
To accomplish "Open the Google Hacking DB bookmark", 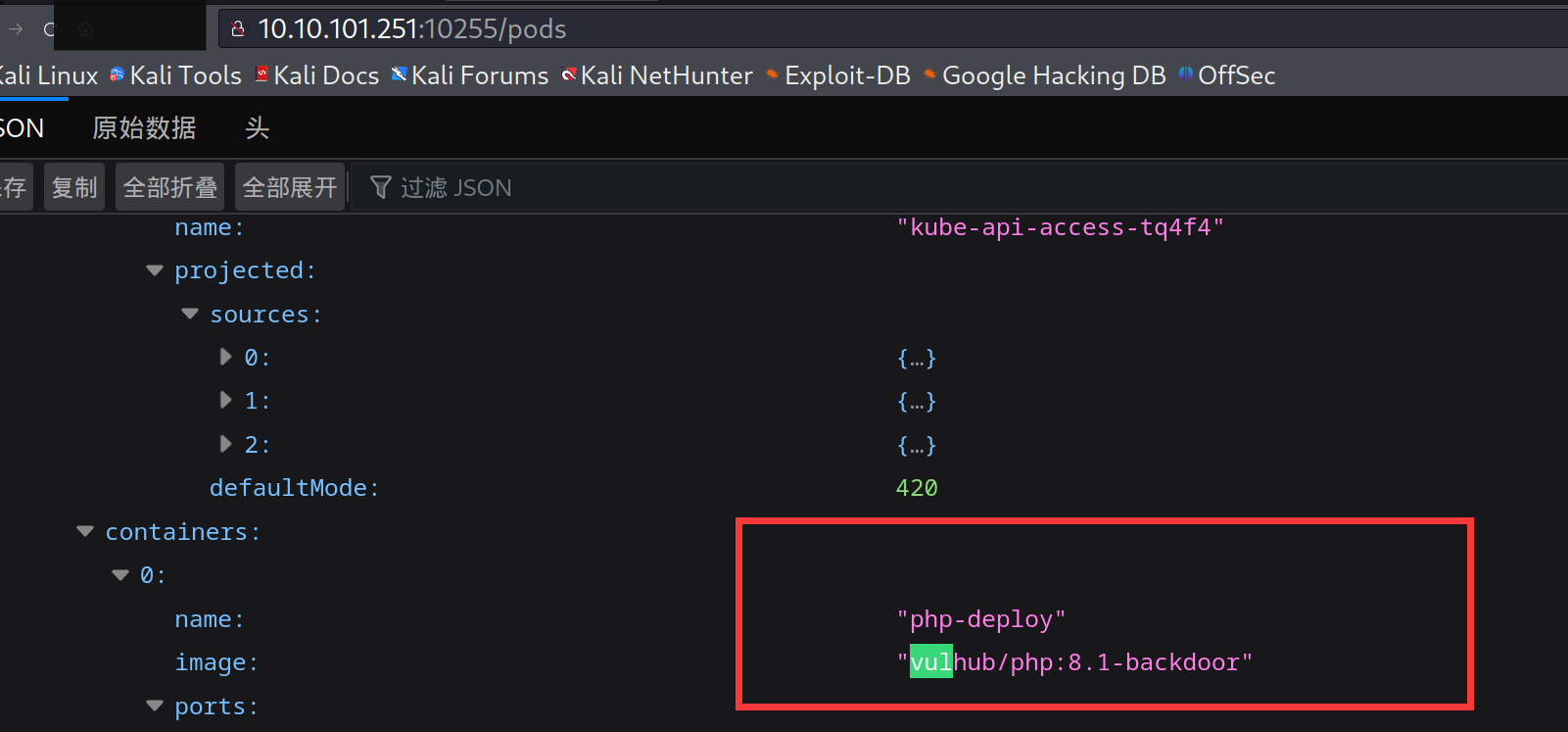I will (x=1044, y=75).
